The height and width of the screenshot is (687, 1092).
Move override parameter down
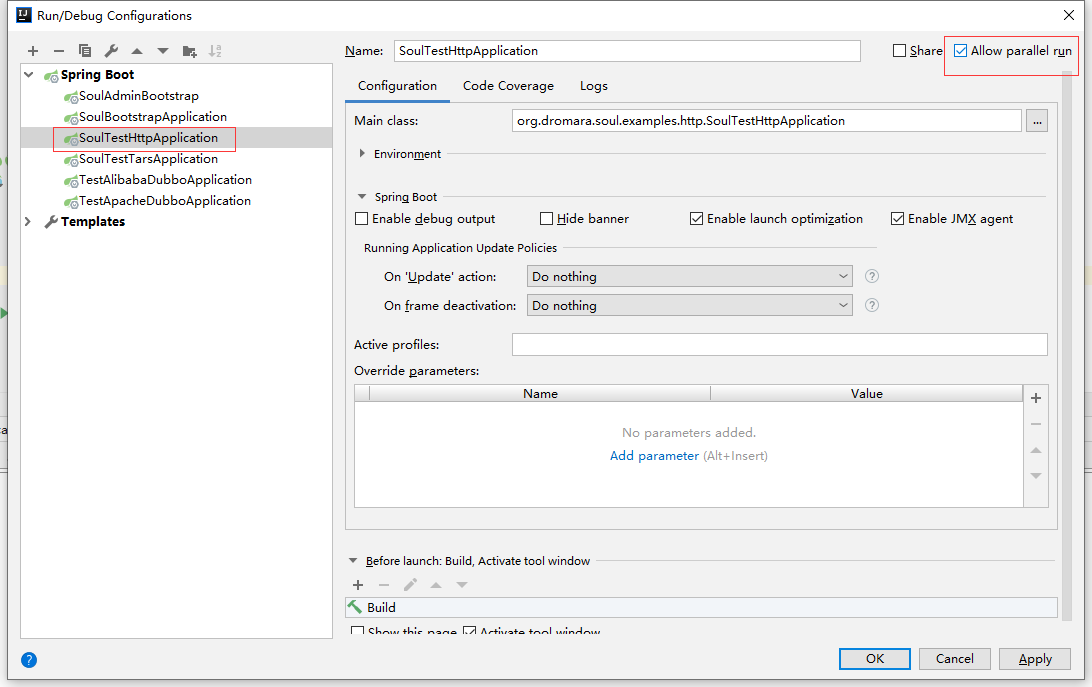[1036, 476]
